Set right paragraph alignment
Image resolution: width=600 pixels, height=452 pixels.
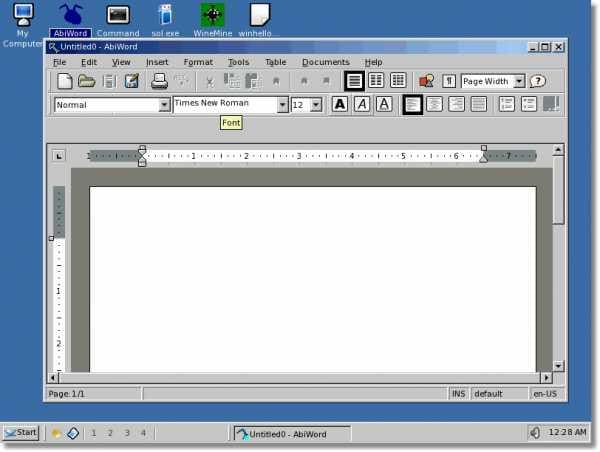[x=457, y=104]
